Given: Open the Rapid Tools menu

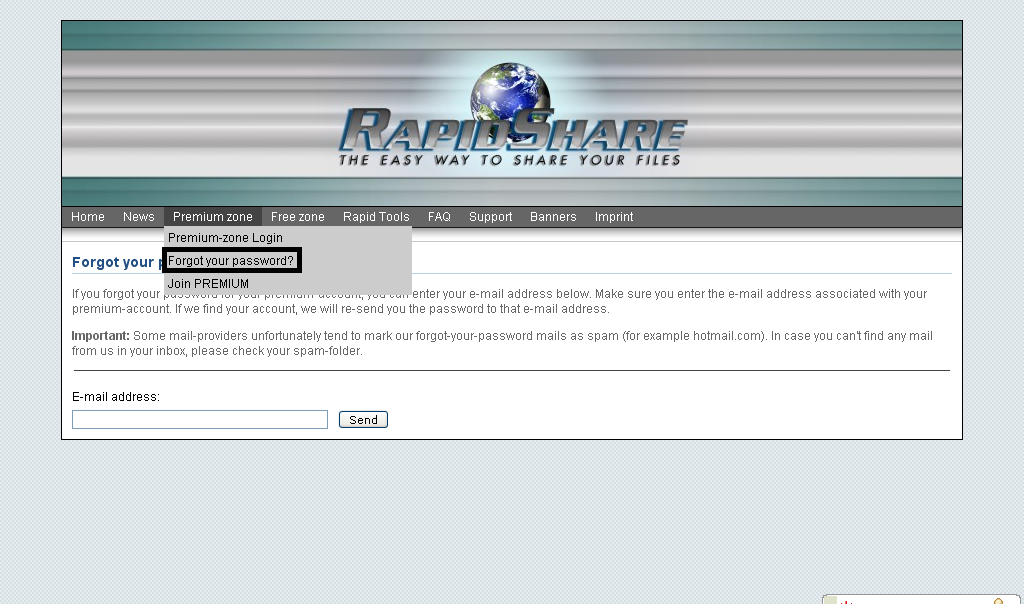Looking at the screenshot, I should (376, 217).
